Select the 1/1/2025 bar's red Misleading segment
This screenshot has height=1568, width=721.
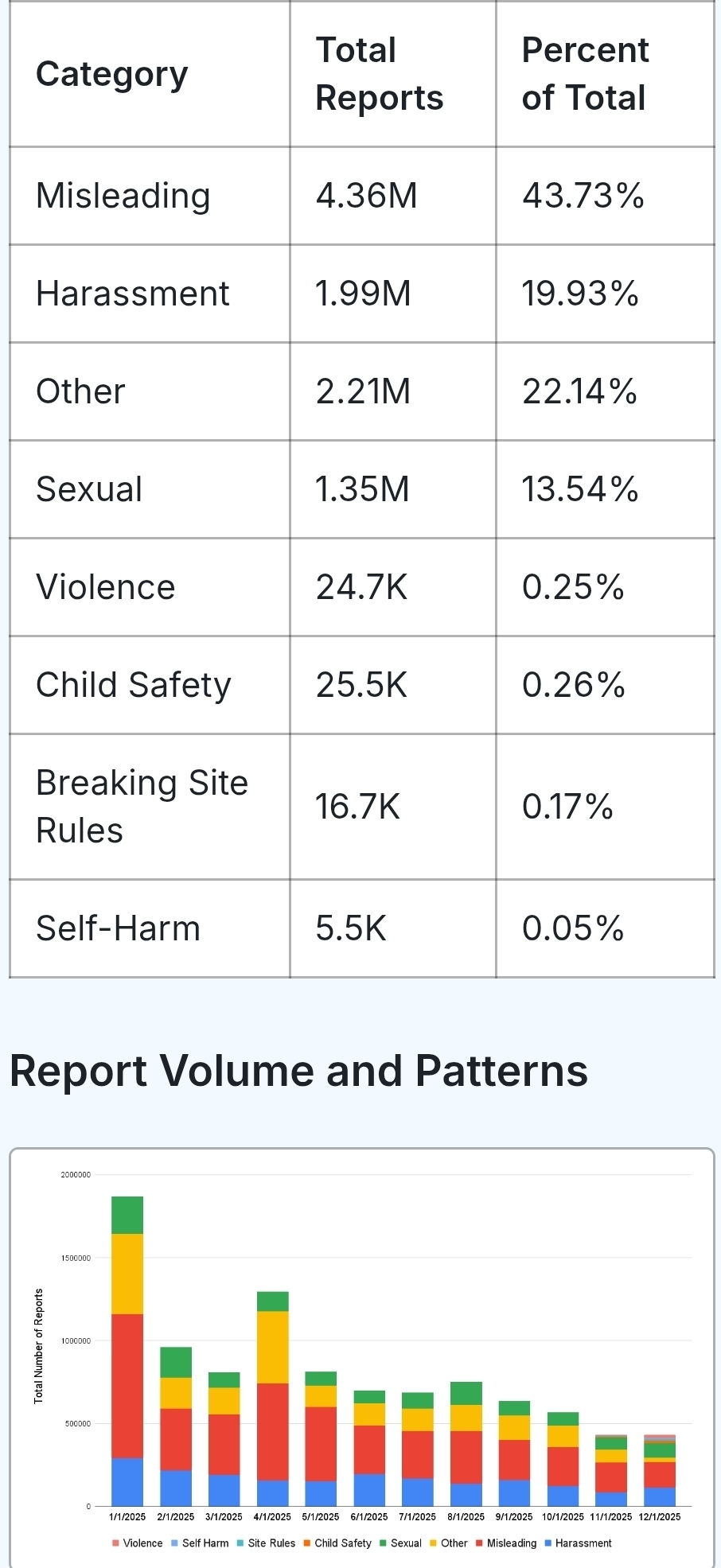127,1386
